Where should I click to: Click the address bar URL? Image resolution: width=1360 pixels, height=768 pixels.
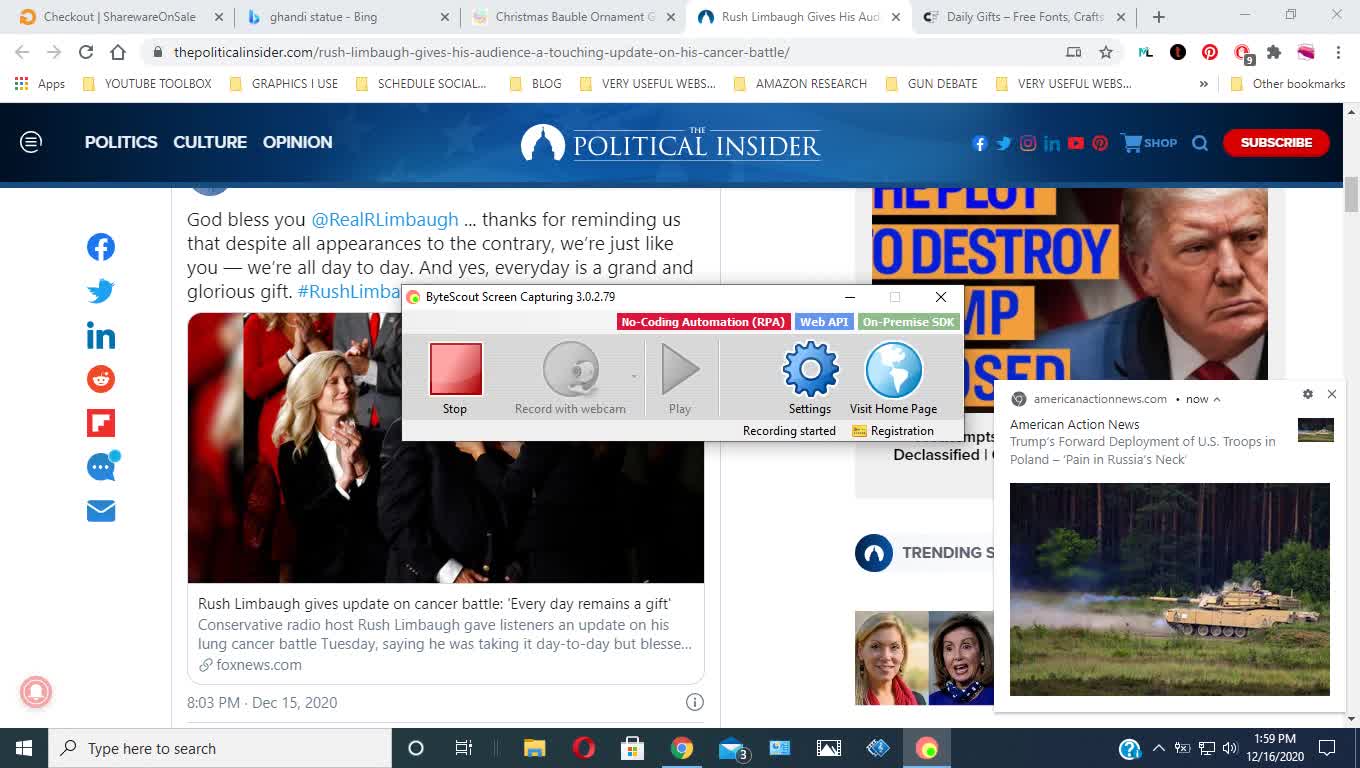click(x=481, y=52)
